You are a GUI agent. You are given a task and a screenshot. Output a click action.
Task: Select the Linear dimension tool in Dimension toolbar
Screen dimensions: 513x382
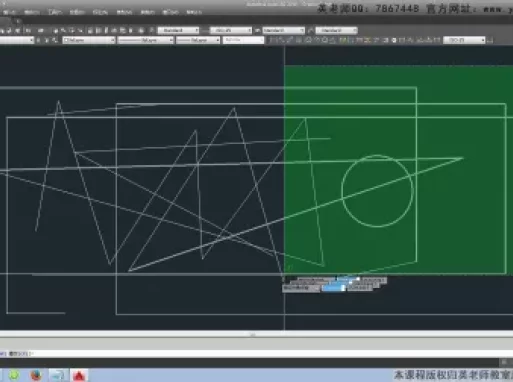pyautogui.click(x=272, y=40)
